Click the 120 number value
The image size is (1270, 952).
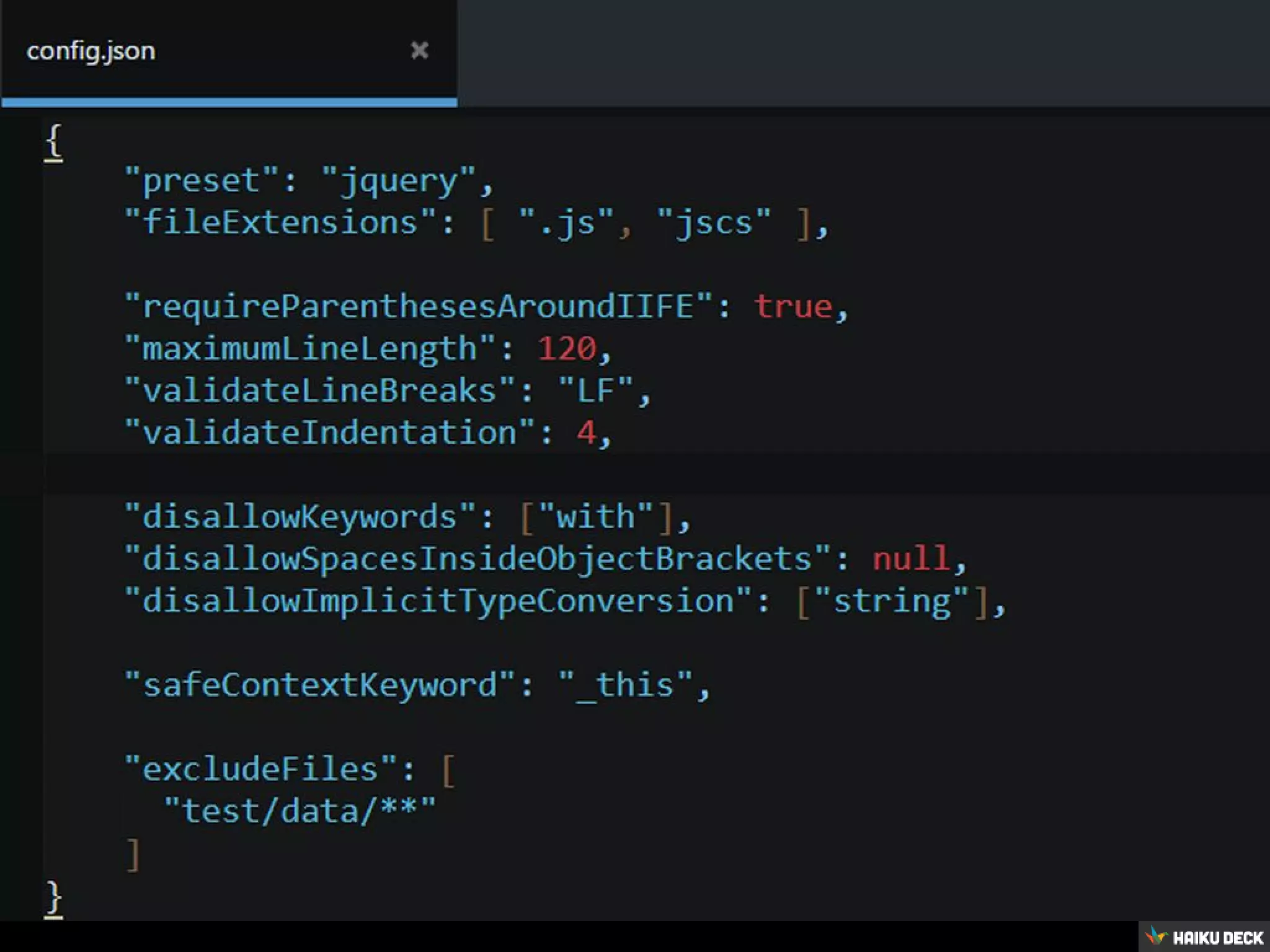566,348
